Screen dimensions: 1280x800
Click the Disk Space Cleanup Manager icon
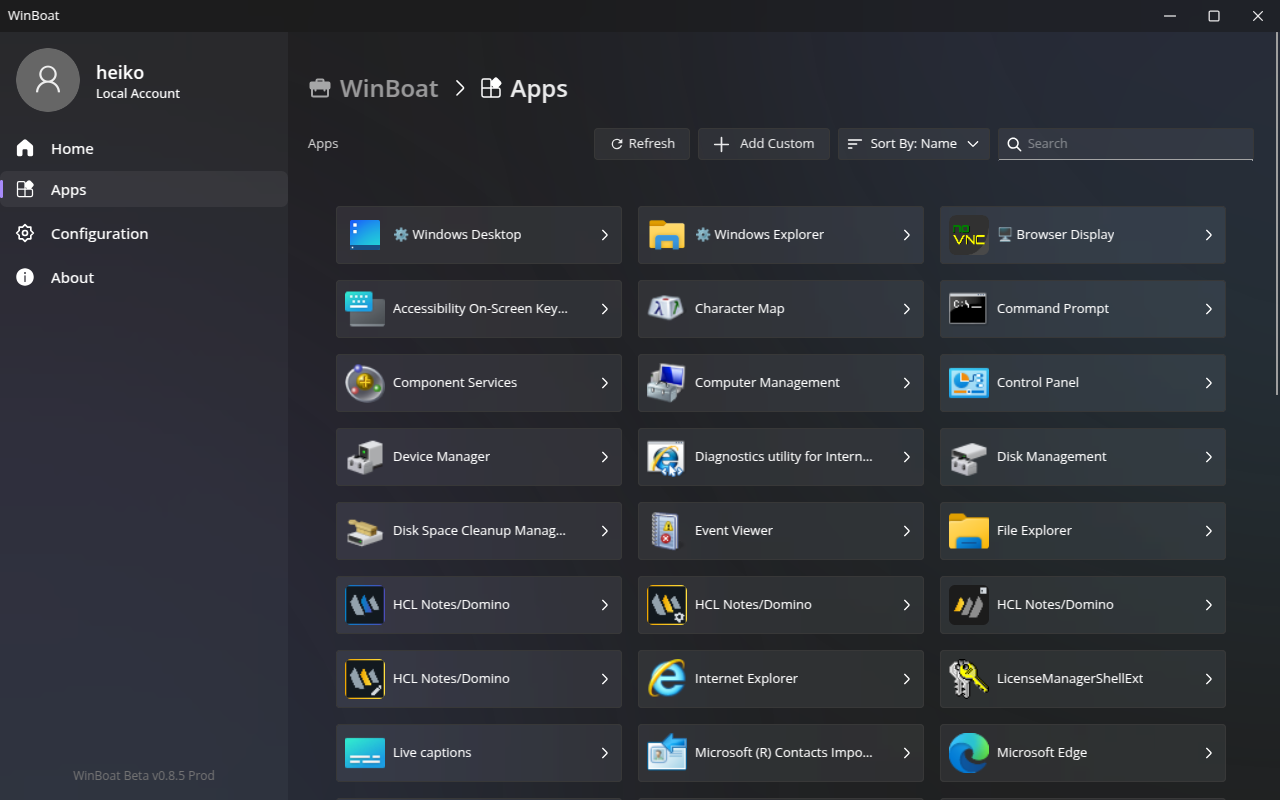(x=365, y=531)
